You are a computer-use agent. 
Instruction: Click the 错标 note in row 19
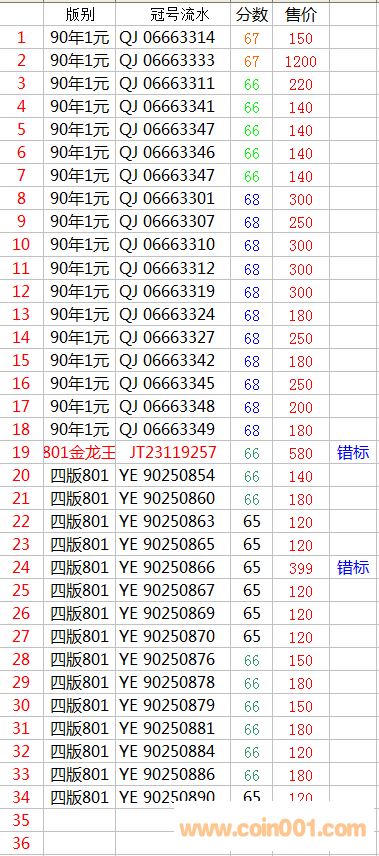click(x=353, y=452)
